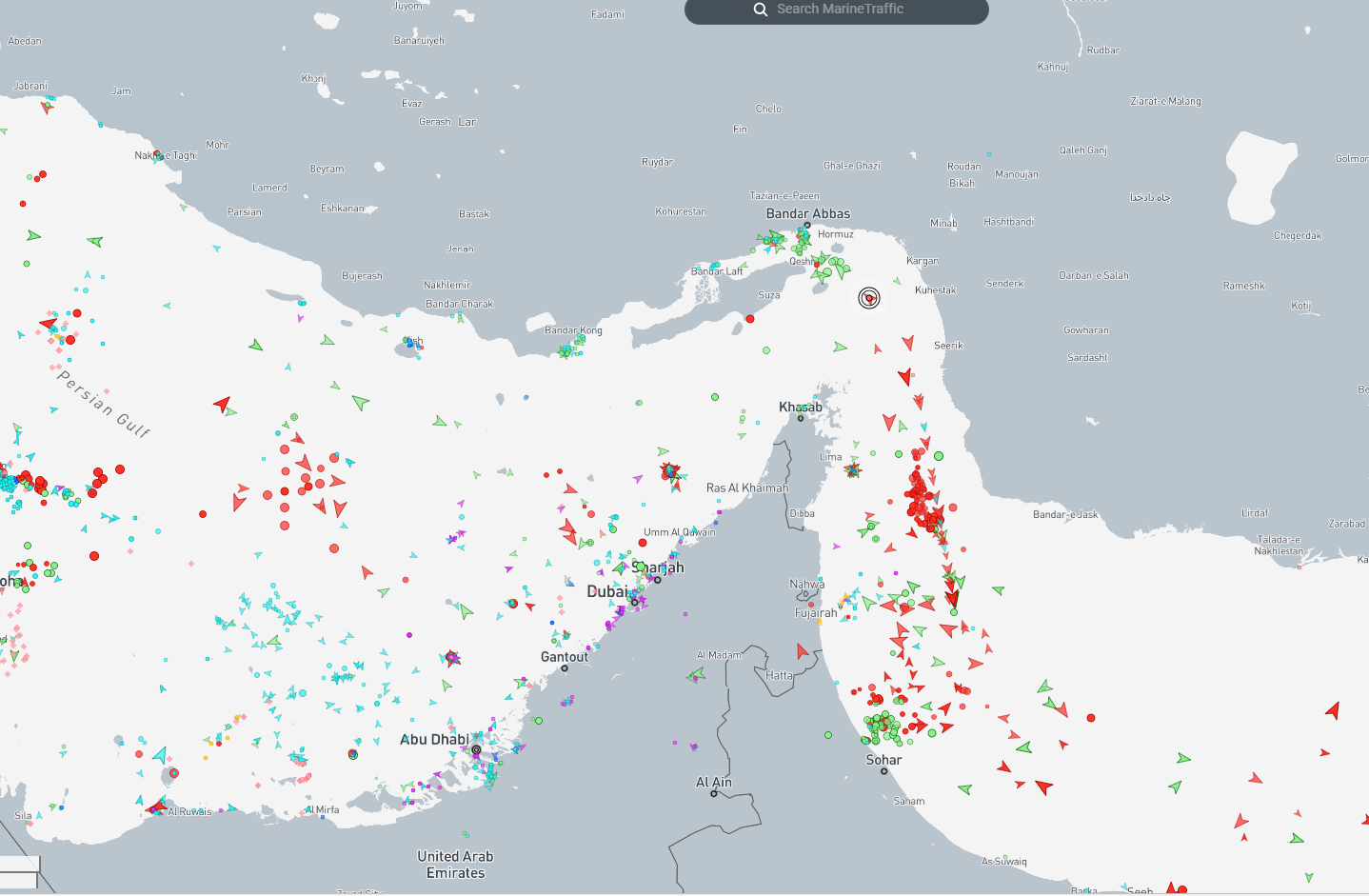Click the Ras Al Khaimah label
1369x896 pixels.
tap(747, 488)
